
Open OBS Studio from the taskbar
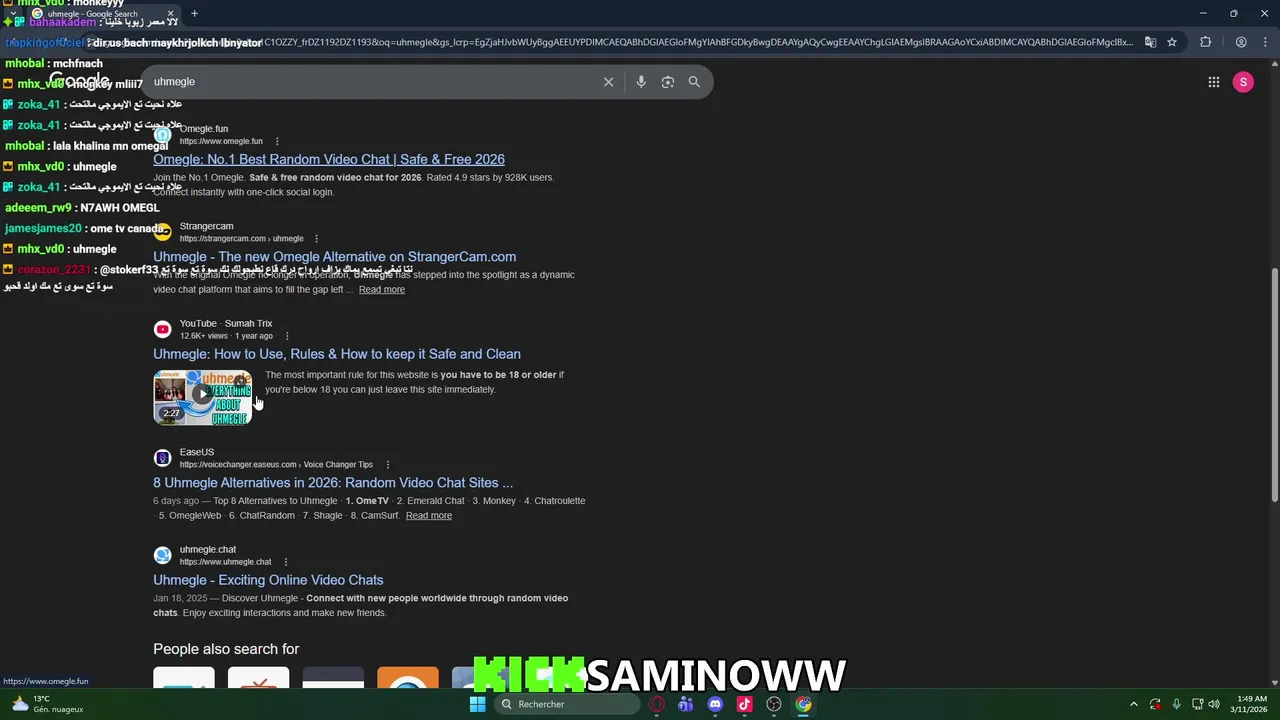coord(774,704)
